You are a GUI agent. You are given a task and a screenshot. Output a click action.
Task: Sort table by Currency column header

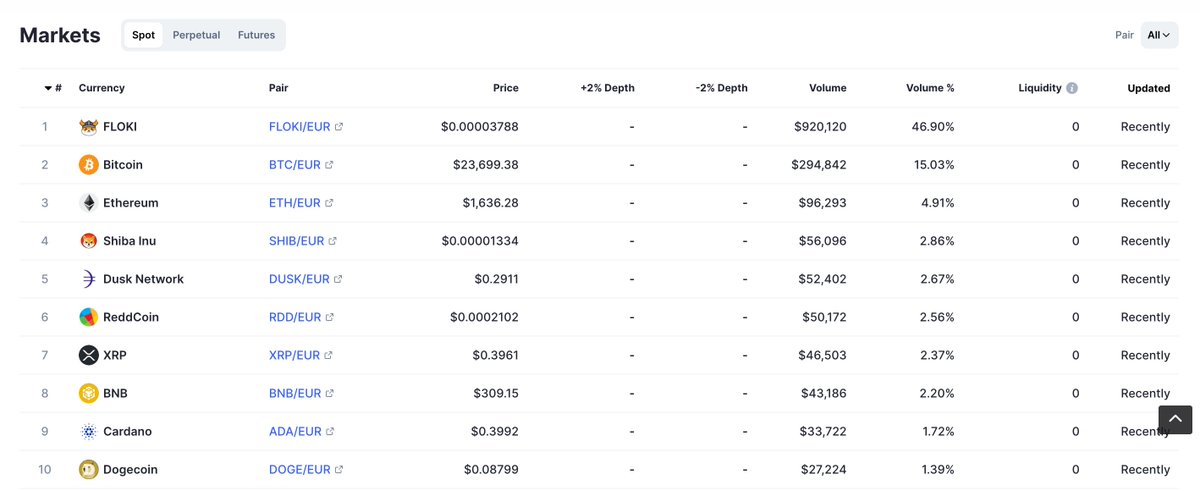point(102,88)
